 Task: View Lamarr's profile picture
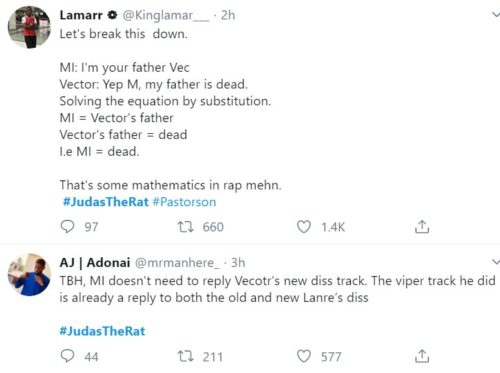[29, 27]
